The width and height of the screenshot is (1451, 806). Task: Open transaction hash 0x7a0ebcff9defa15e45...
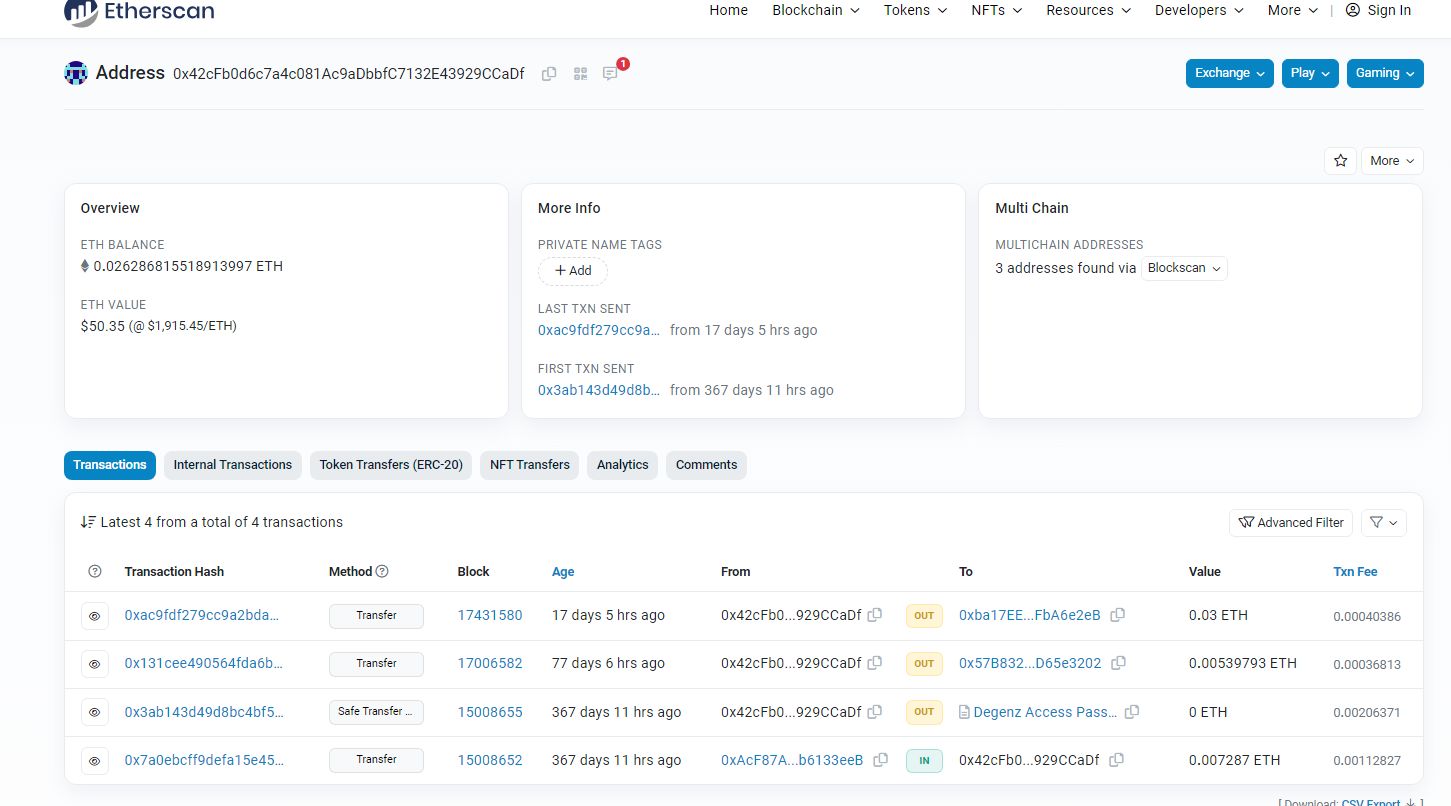(x=204, y=760)
